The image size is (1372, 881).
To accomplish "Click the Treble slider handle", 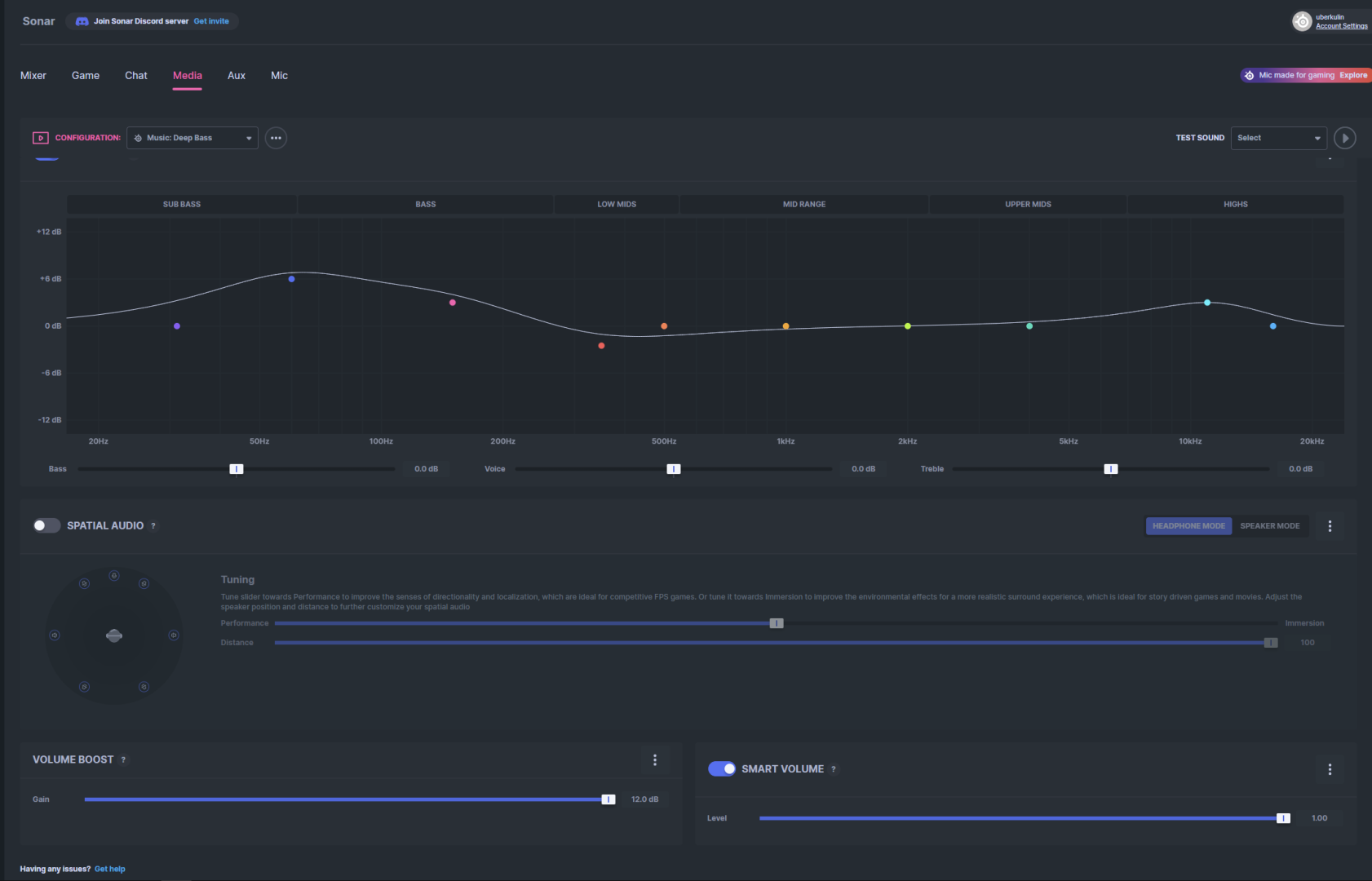I will pos(1111,469).
